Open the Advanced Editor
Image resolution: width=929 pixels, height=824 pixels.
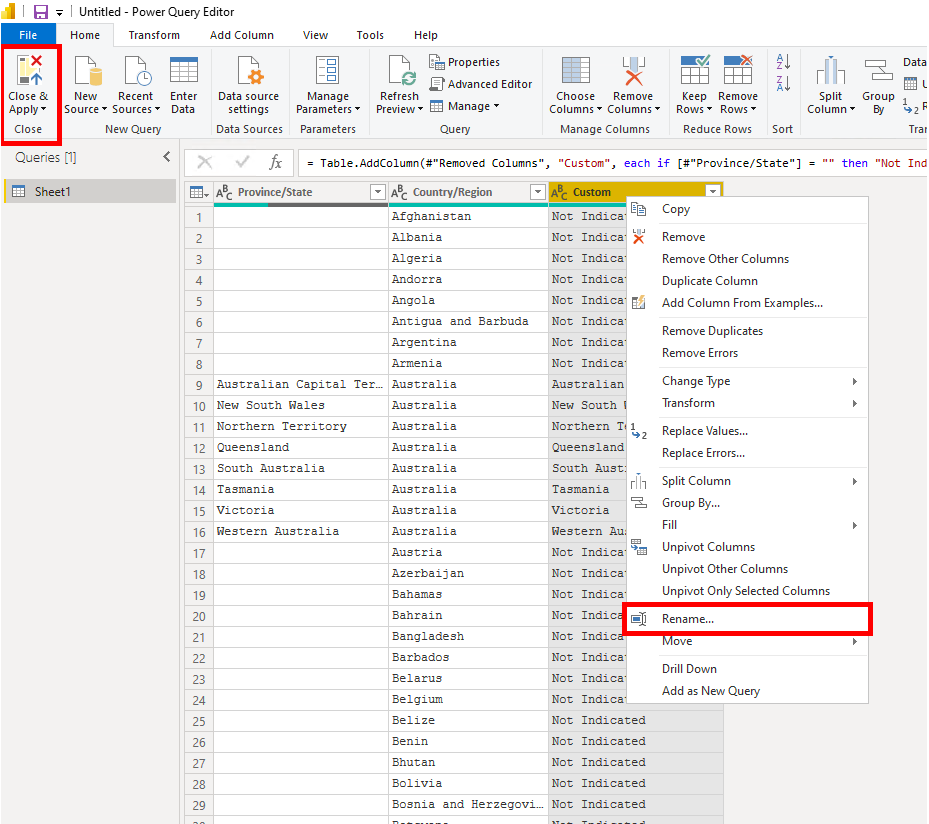(481, 84)
